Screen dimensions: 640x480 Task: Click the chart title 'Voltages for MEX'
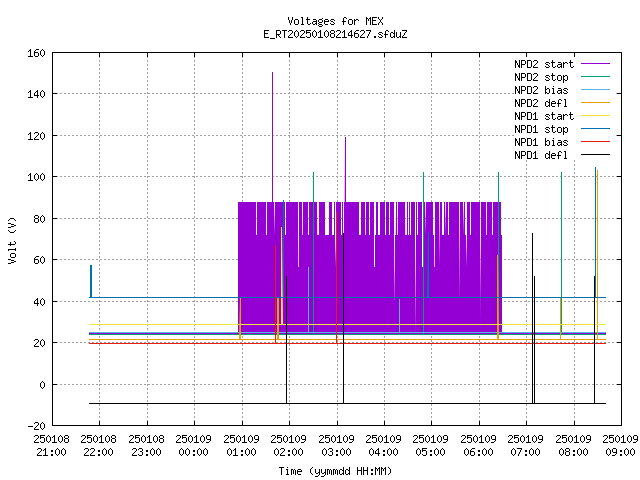335,21
